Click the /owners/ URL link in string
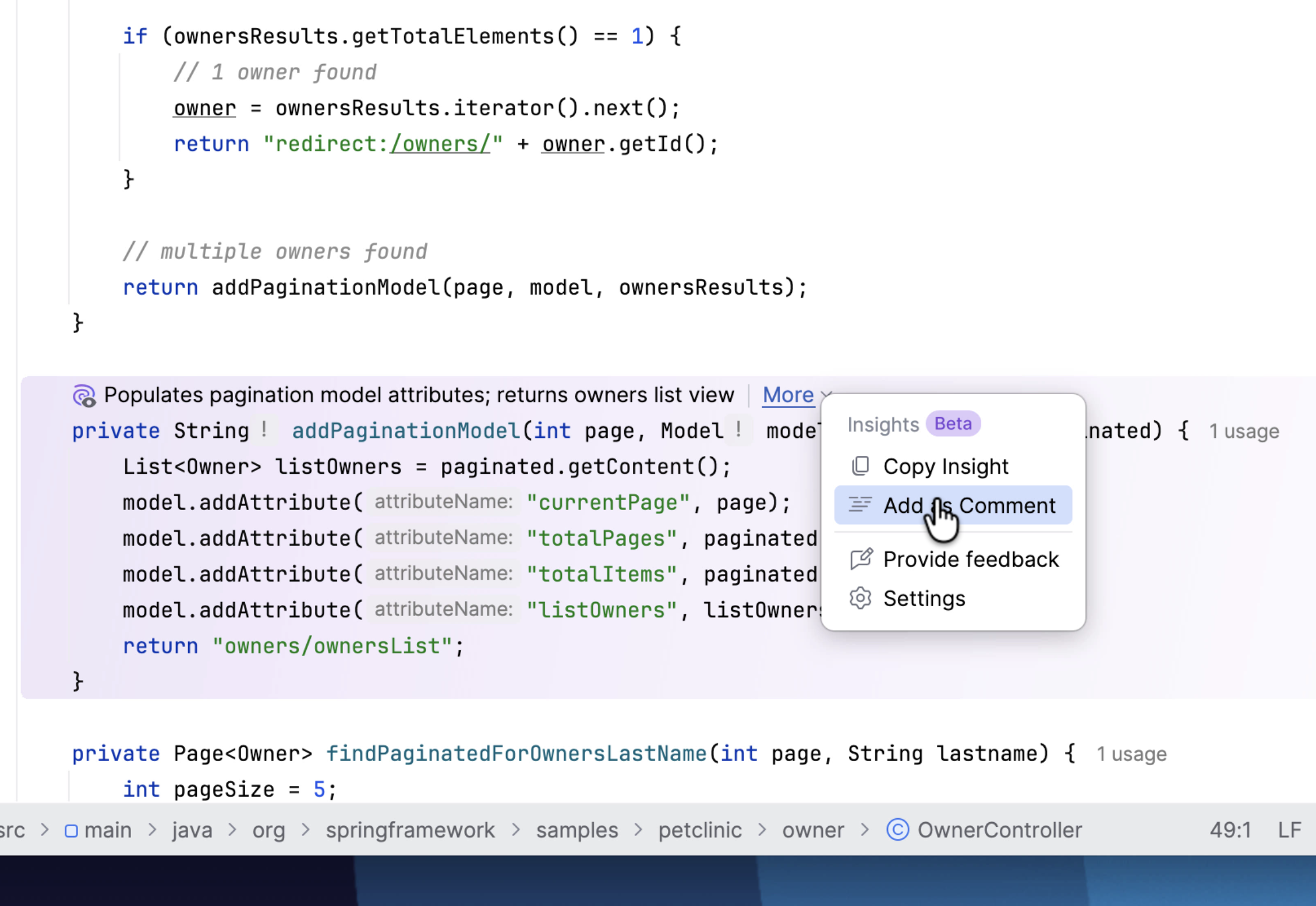Screen dimensions: 1316x906 pos(440,144)
